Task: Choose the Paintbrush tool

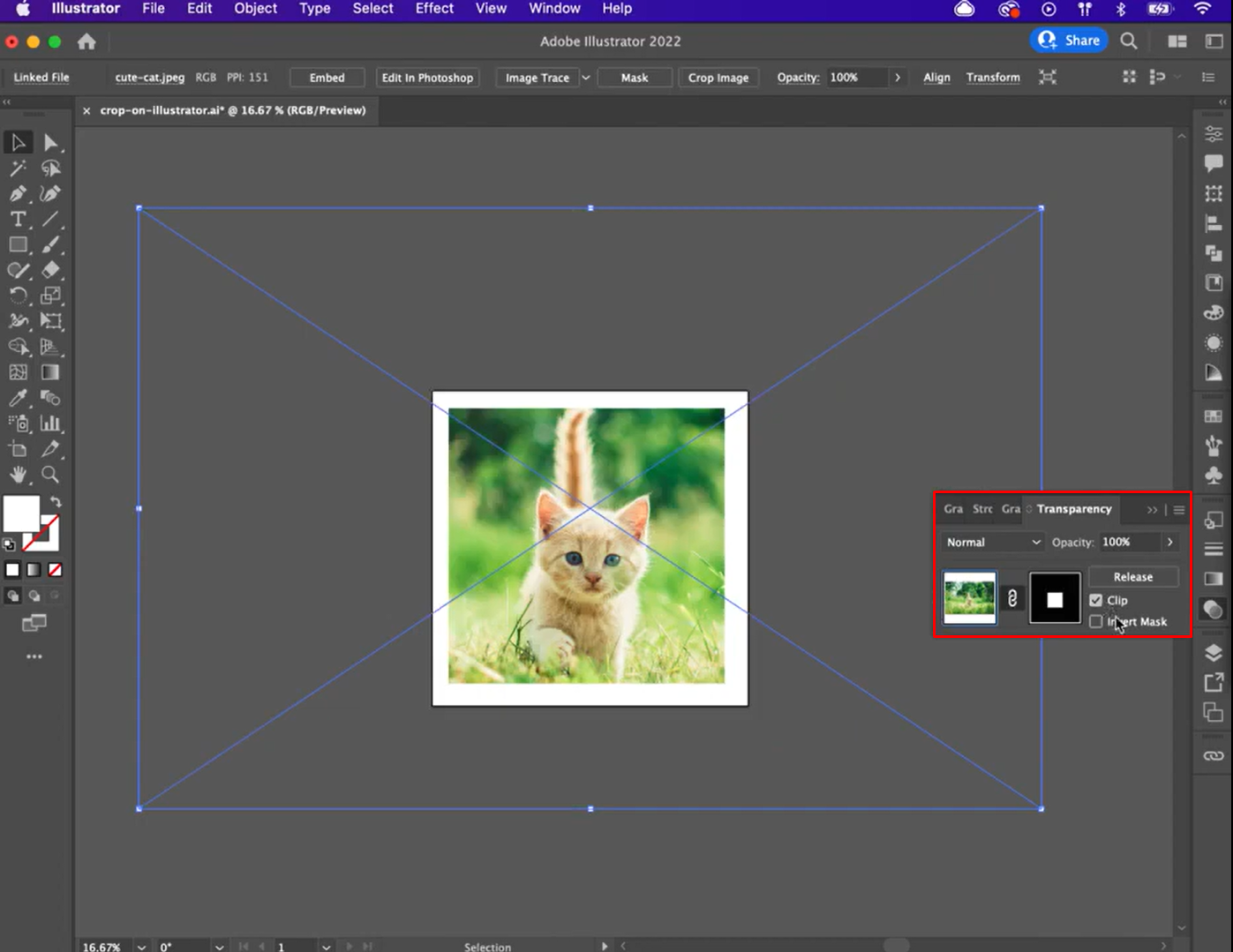Action: pos(50,244)
